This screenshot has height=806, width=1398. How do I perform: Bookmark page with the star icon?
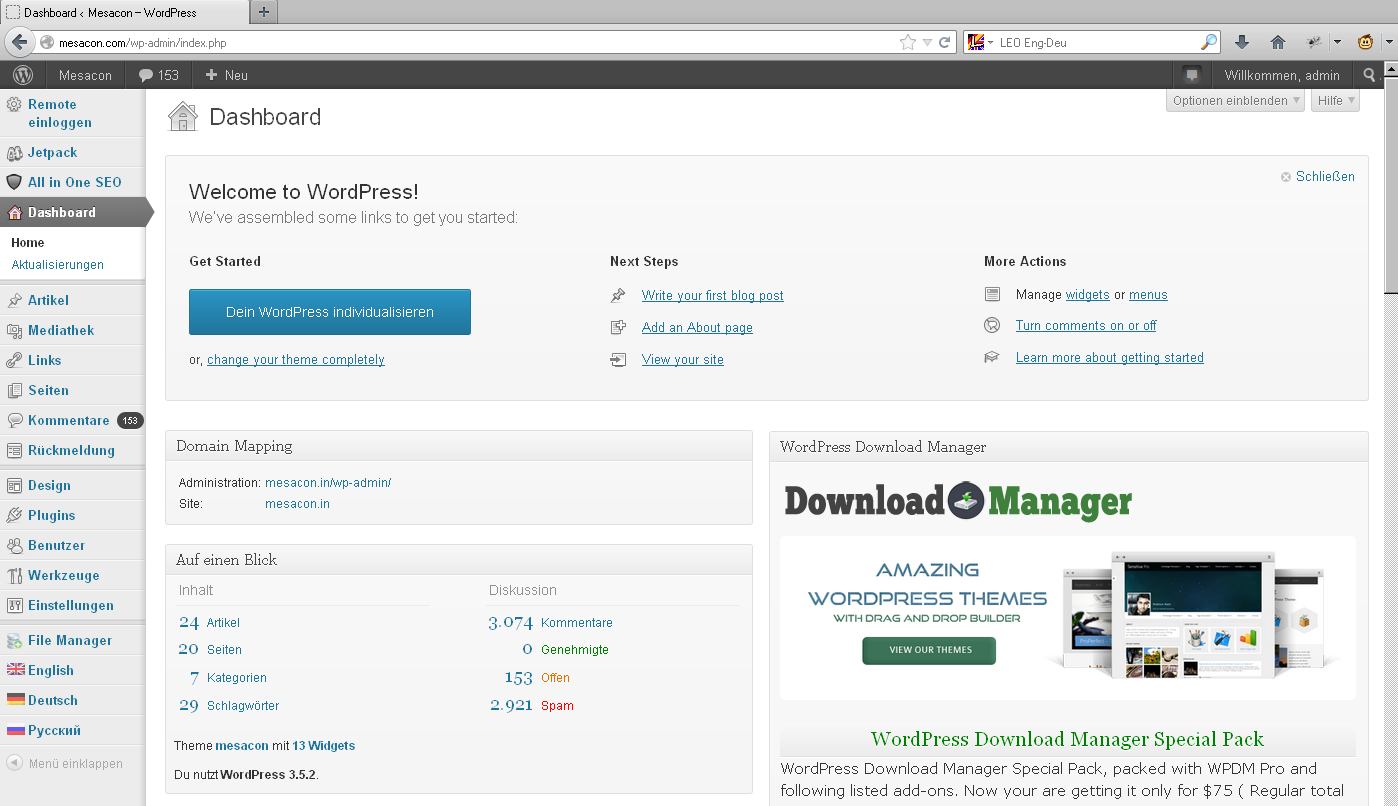[907, 42]
